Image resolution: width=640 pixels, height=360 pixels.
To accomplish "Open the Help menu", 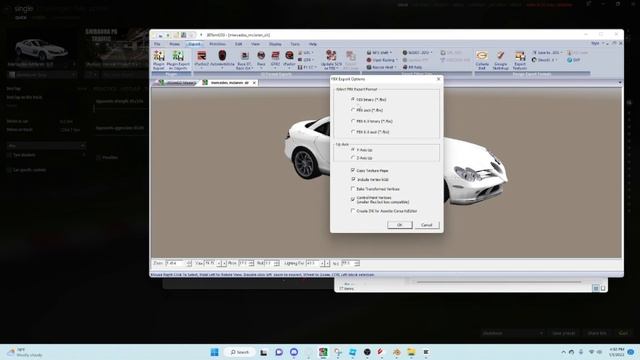I will click(x=313, y=44).
